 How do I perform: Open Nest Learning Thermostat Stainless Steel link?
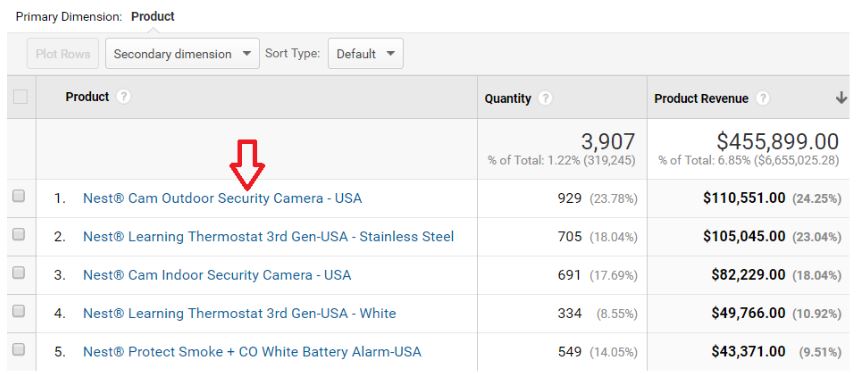tap(268, 237)
